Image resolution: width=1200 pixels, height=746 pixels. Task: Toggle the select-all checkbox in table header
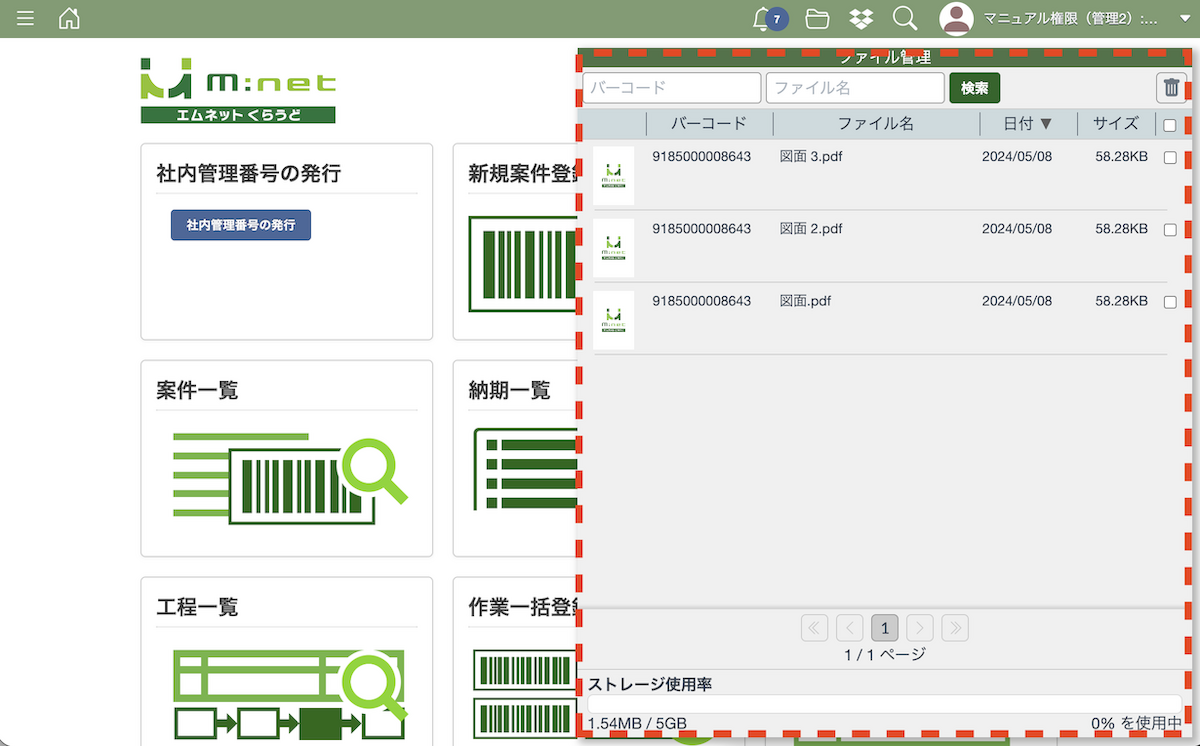point(1170,125)
